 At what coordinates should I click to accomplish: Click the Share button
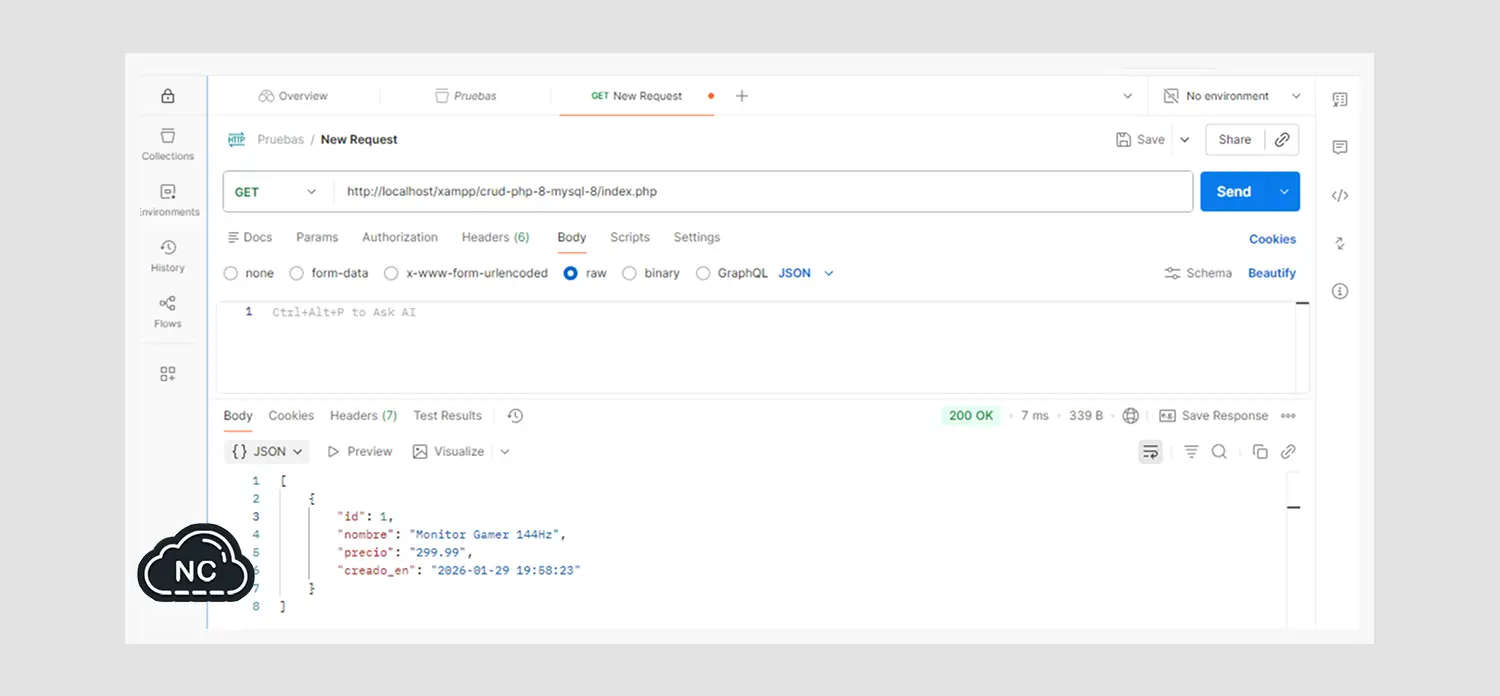[1235, 140]
